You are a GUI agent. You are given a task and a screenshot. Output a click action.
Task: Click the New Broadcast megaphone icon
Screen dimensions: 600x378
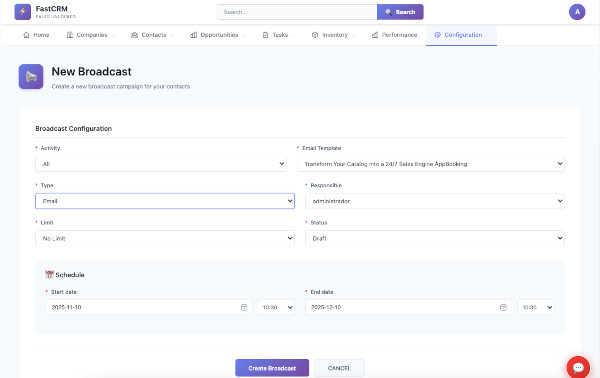pos(31,77)
